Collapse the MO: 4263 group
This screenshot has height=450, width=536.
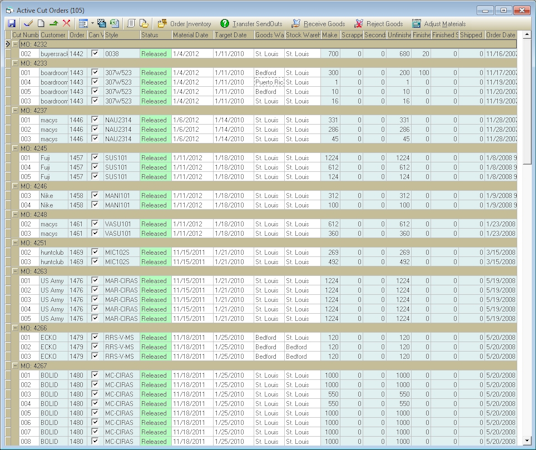[15, 271]
